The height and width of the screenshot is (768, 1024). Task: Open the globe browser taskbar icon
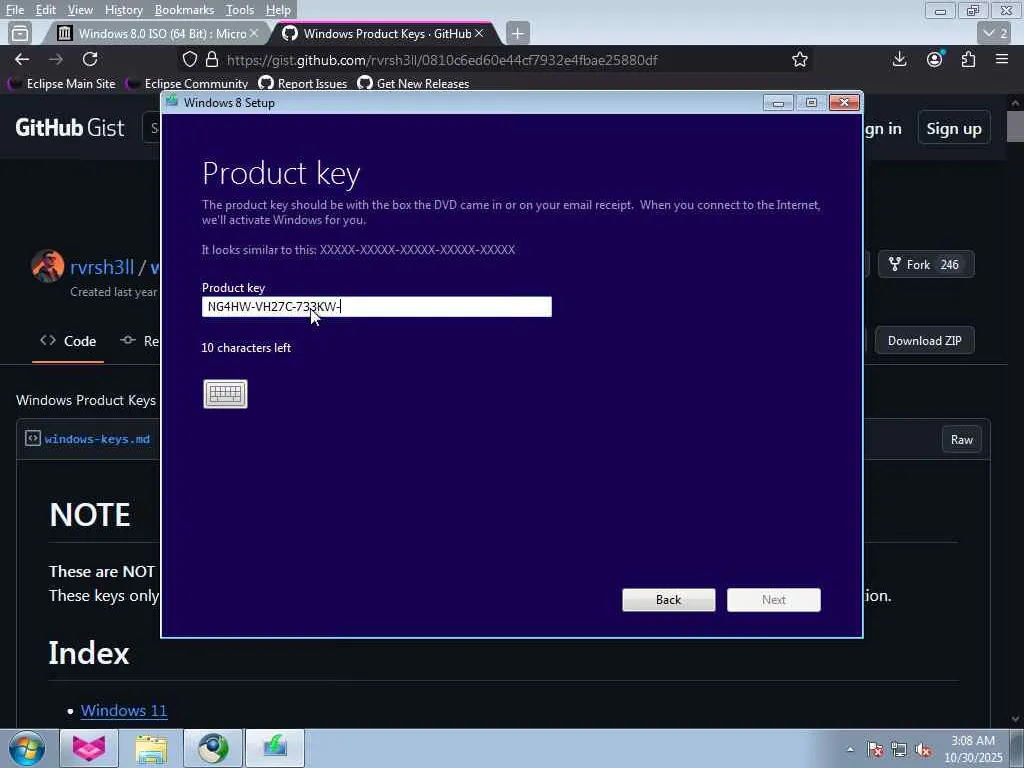214,748
